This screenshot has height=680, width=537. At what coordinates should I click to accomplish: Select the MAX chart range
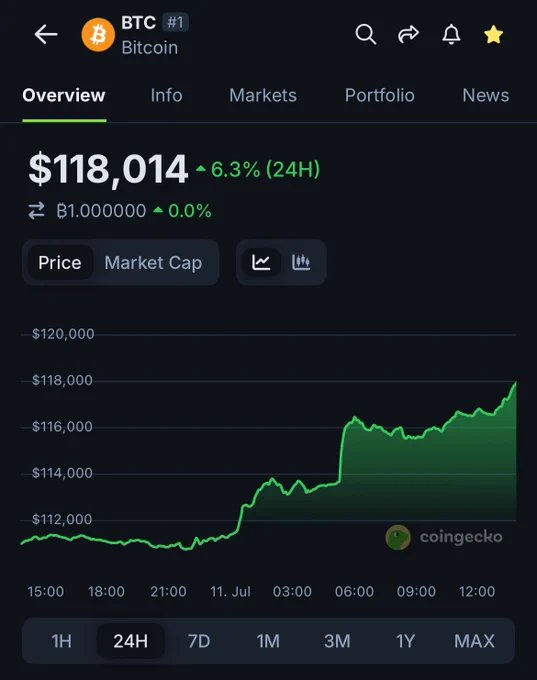tap(475, 641)
